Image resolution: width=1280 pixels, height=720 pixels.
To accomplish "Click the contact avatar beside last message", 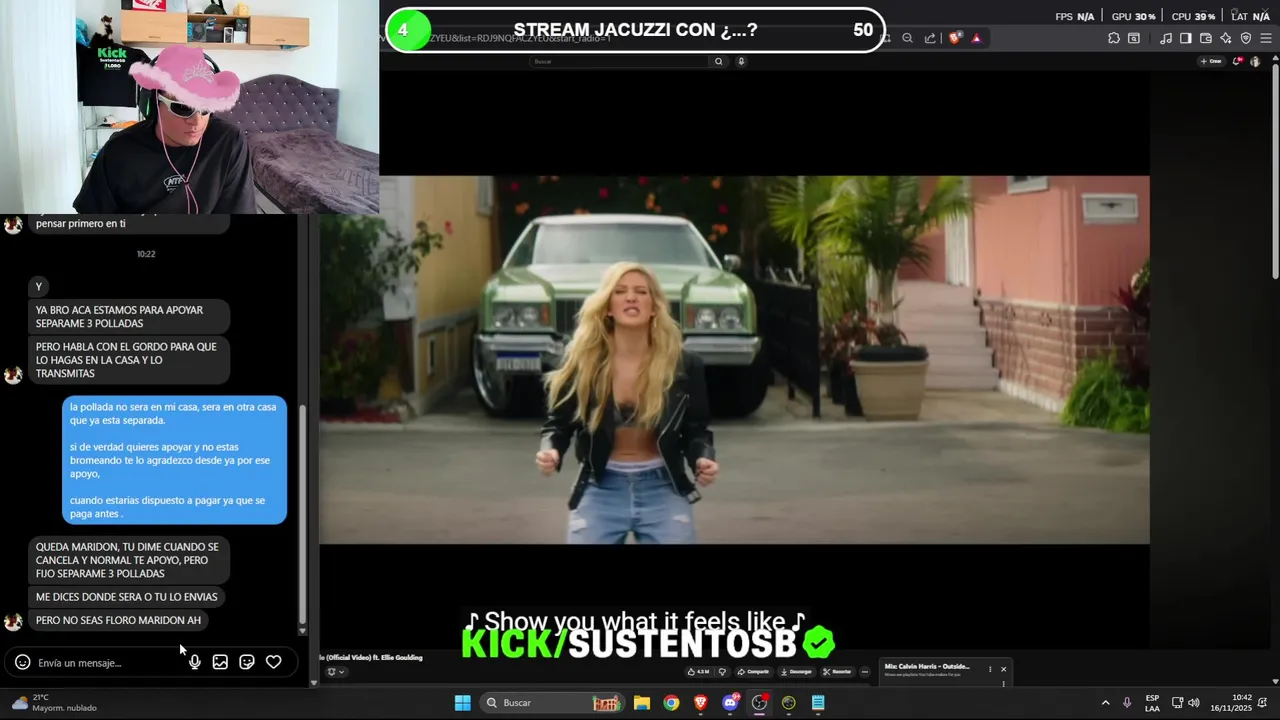I will click(13, 621).
